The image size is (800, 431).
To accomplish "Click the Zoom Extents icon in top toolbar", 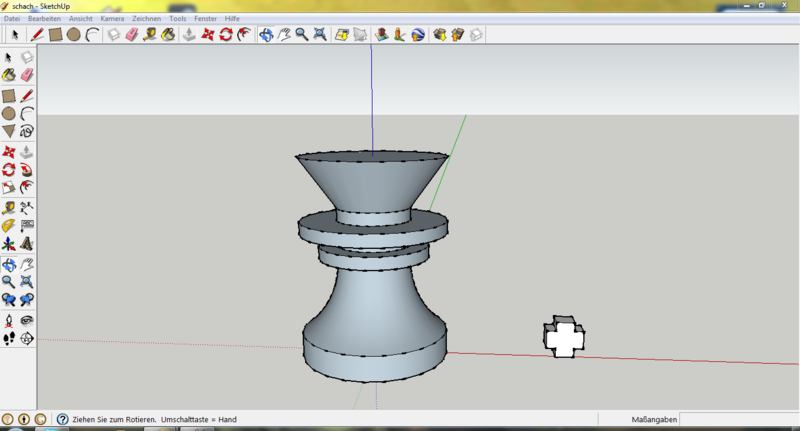I will pyautogui.click(x=319, y=34).
